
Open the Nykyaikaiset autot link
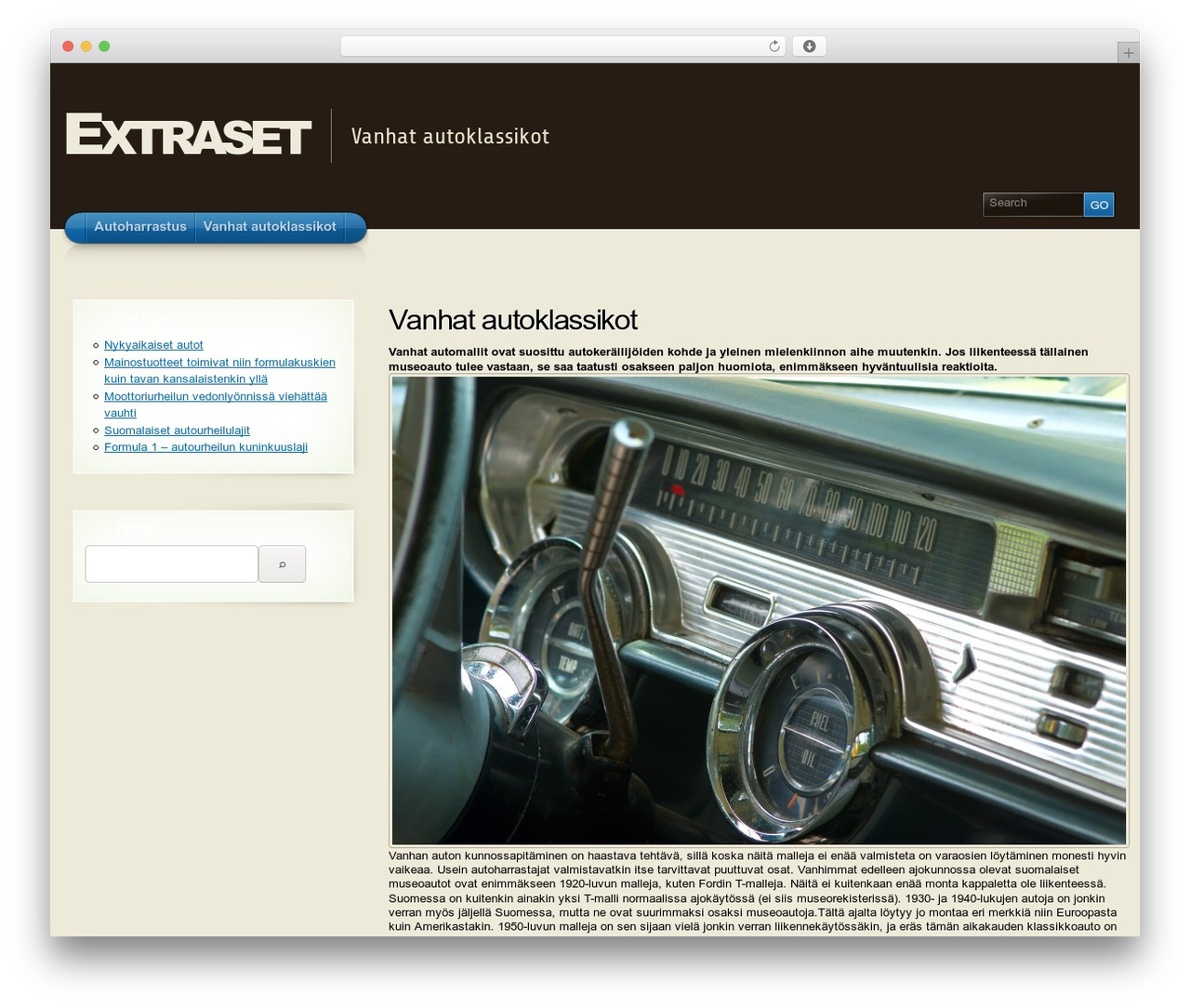coord(153,345)
